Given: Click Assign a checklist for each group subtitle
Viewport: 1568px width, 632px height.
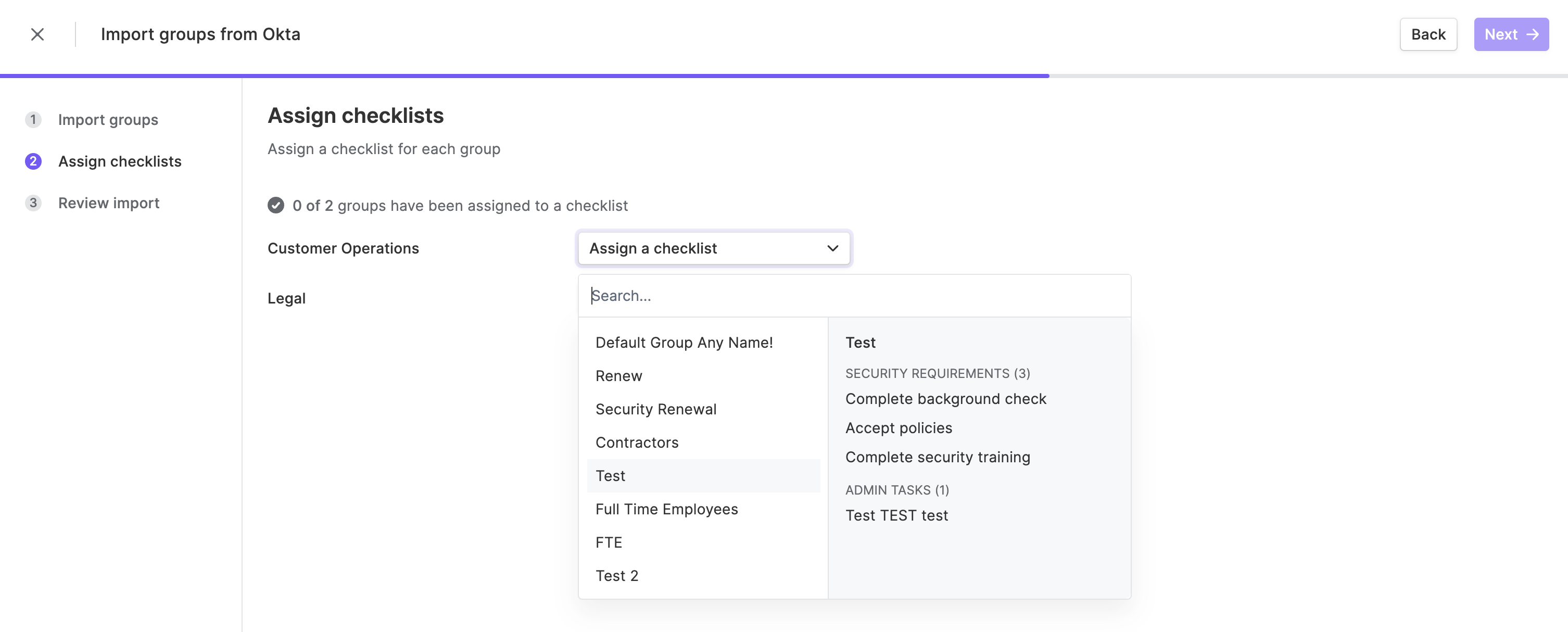Looking at the screenshot, I should pyautogui.click(x=384, y=148).
